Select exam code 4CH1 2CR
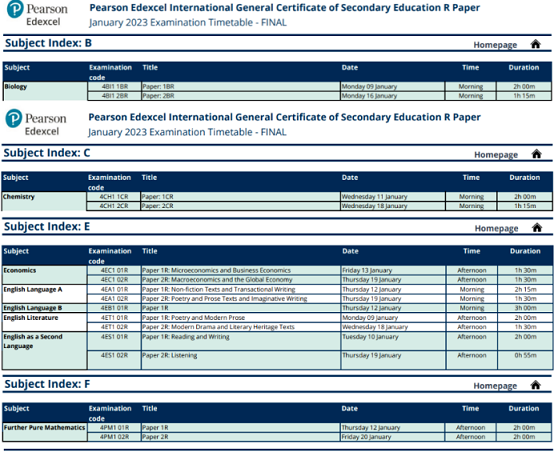Image resolution: width=554 pixels, height=452 pixels. point(114,206)
